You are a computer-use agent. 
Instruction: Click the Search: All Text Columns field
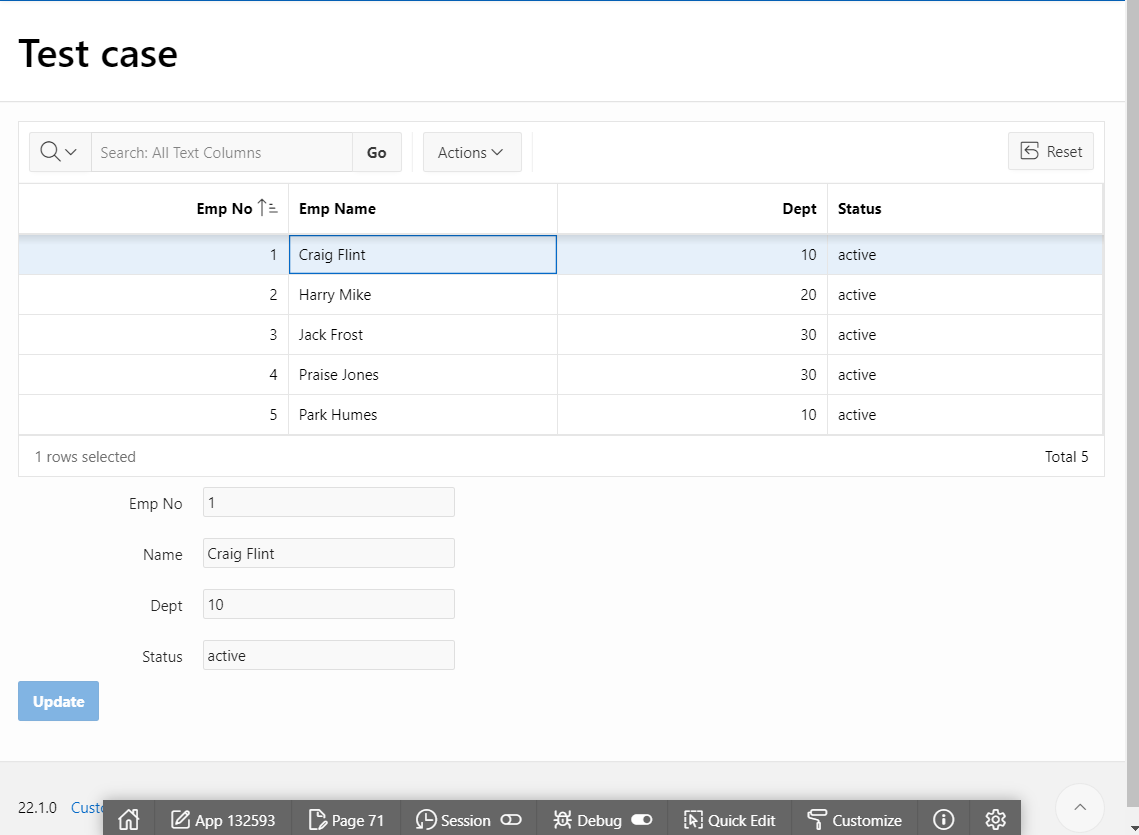(x=222, y=152)
